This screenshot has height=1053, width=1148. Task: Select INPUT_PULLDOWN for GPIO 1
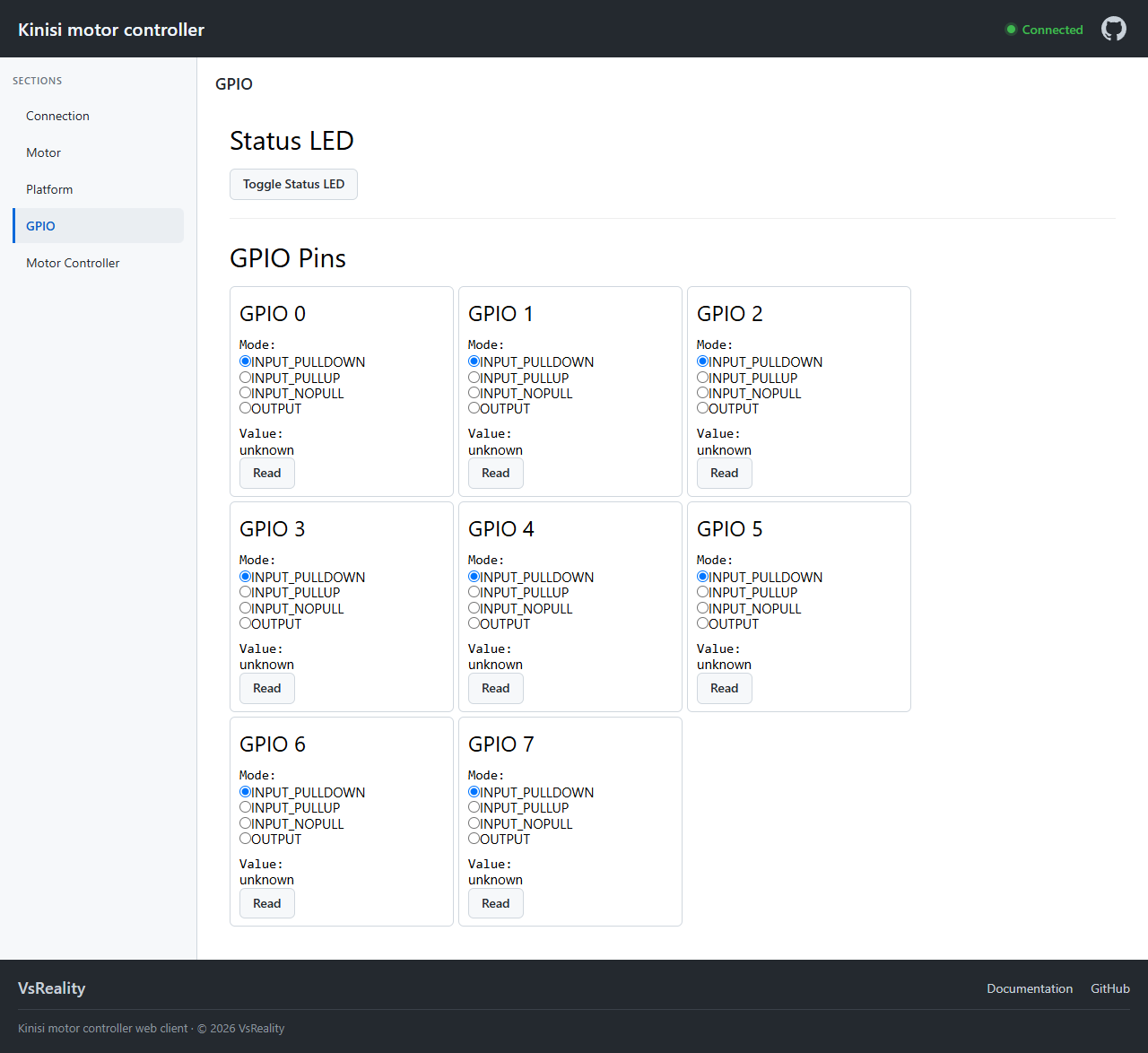pyautogui.click(x=474, y=361)
